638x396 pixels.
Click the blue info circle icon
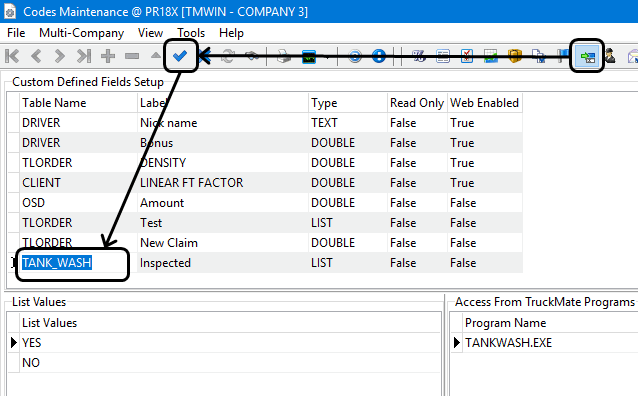(x=379, y=56)
